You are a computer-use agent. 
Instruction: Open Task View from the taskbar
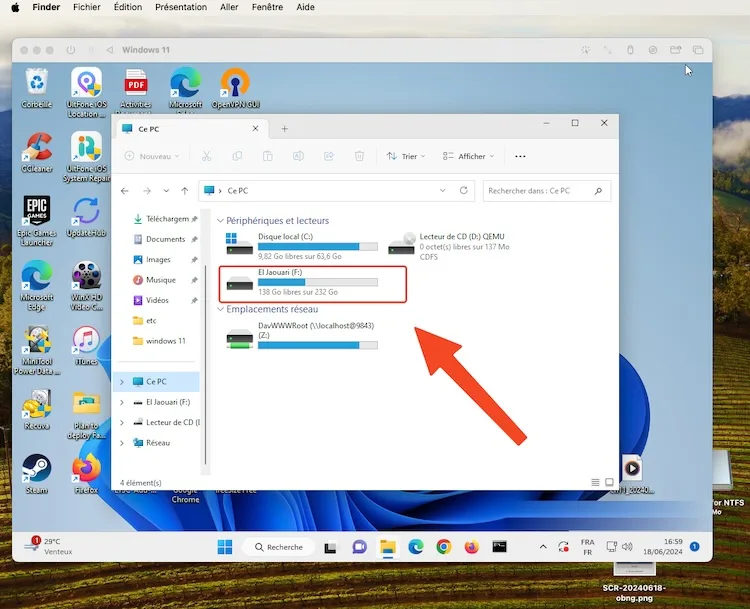click(331, 547)
